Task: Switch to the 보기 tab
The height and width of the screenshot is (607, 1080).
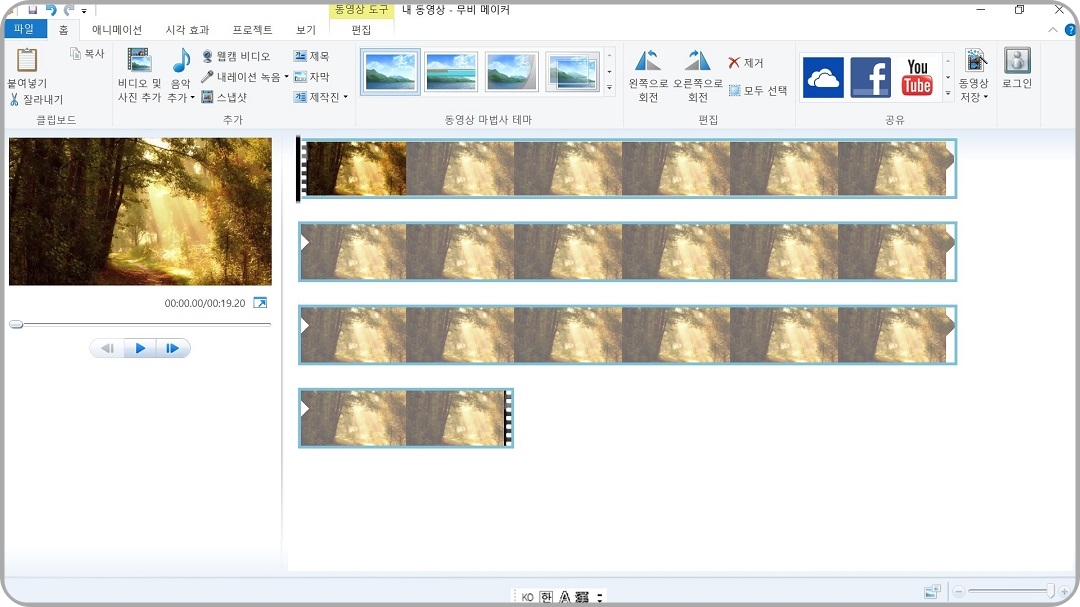Action: (x=306, y=30)
